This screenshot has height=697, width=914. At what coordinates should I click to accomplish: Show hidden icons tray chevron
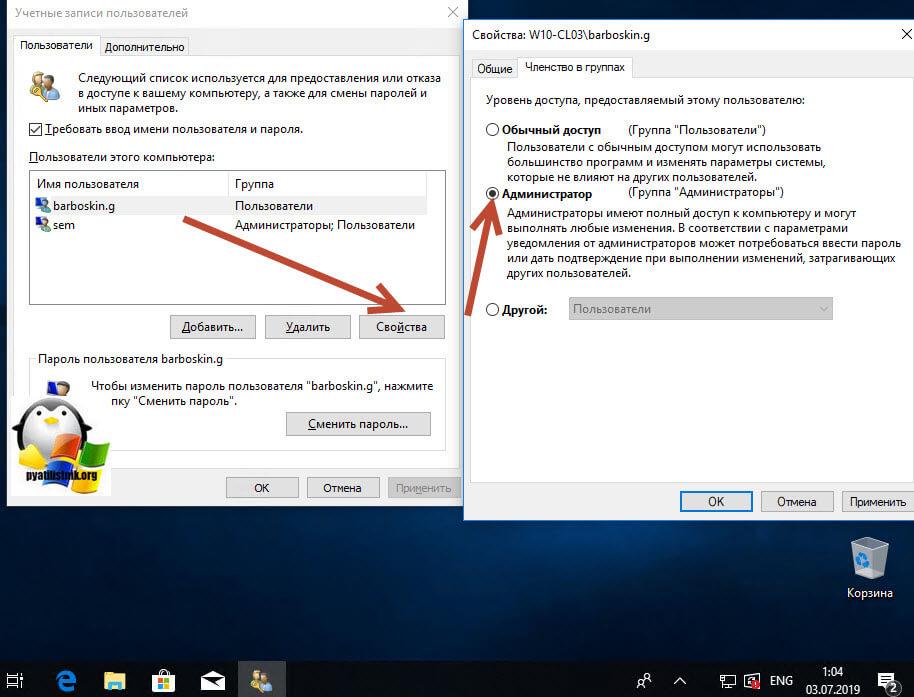[680, 681]
